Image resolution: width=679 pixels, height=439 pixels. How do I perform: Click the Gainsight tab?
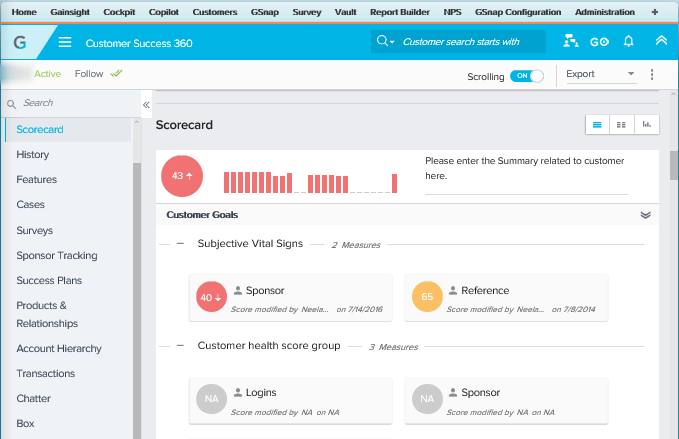coord(70,12)
